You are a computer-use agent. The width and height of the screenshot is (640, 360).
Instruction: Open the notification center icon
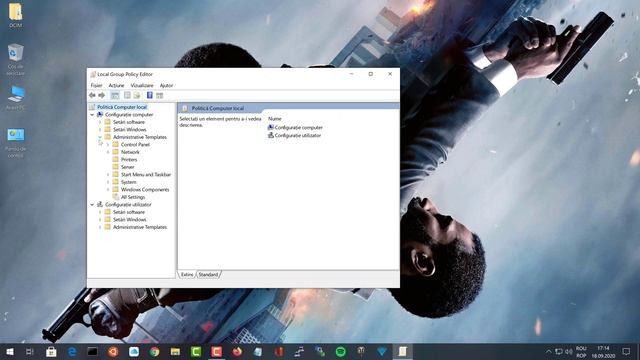pyautogui.click(x=626, y=351)
